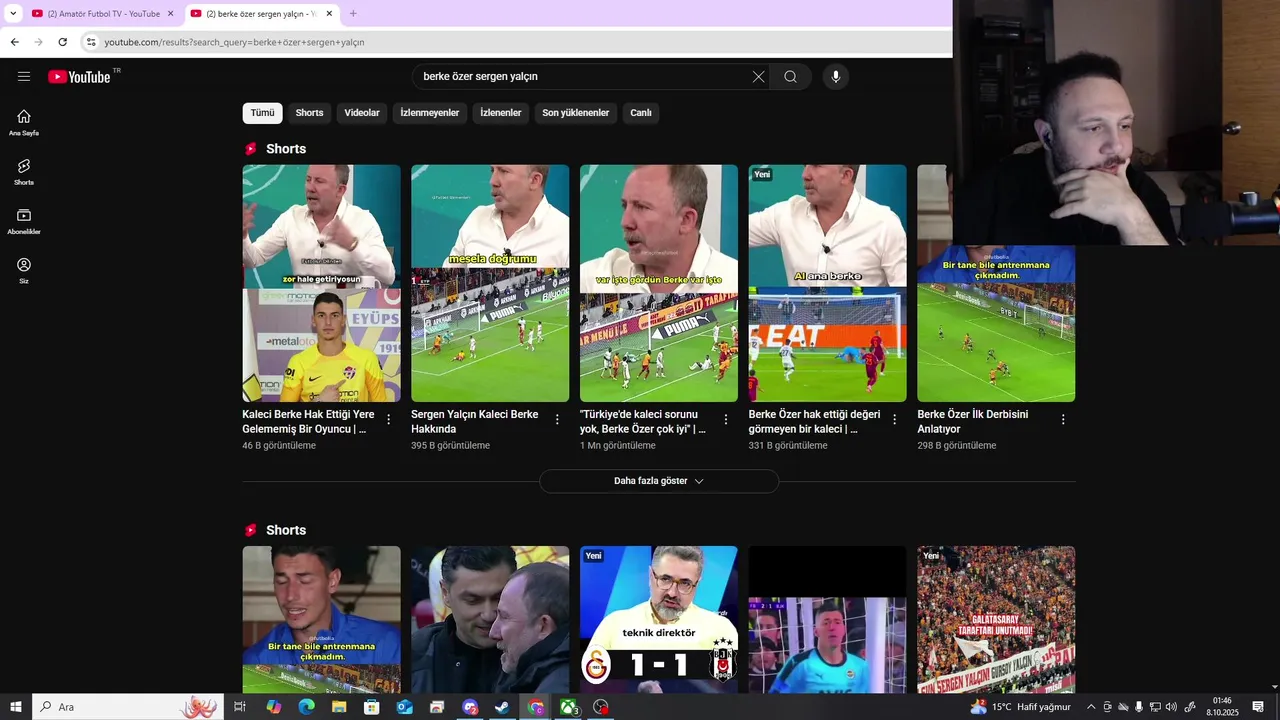
Task: Open Windows notification center
Action: click(x=1258, y=707)
